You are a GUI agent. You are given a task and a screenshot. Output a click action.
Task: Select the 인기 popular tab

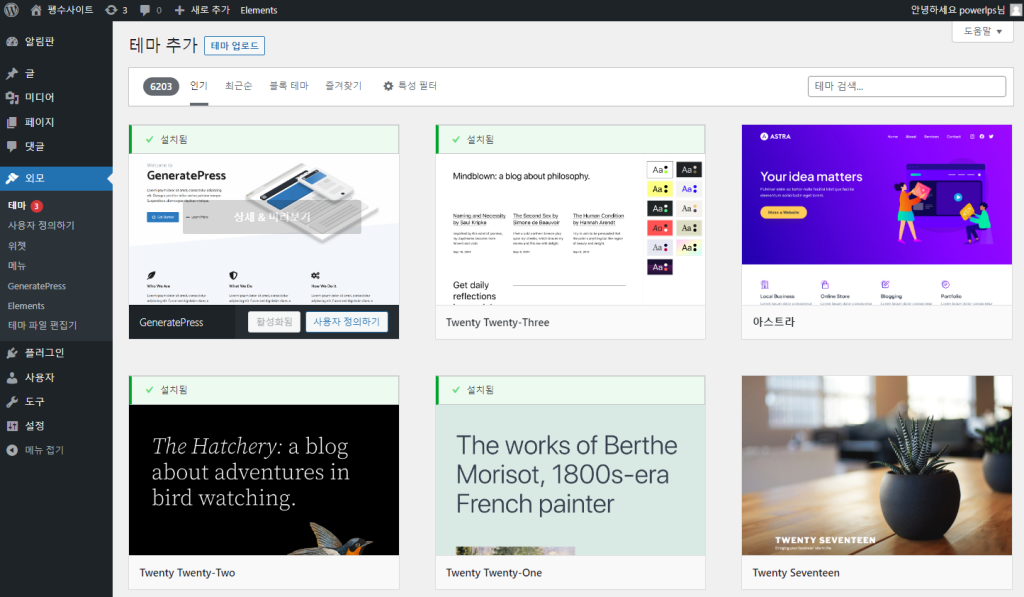[x=199, y=86]
